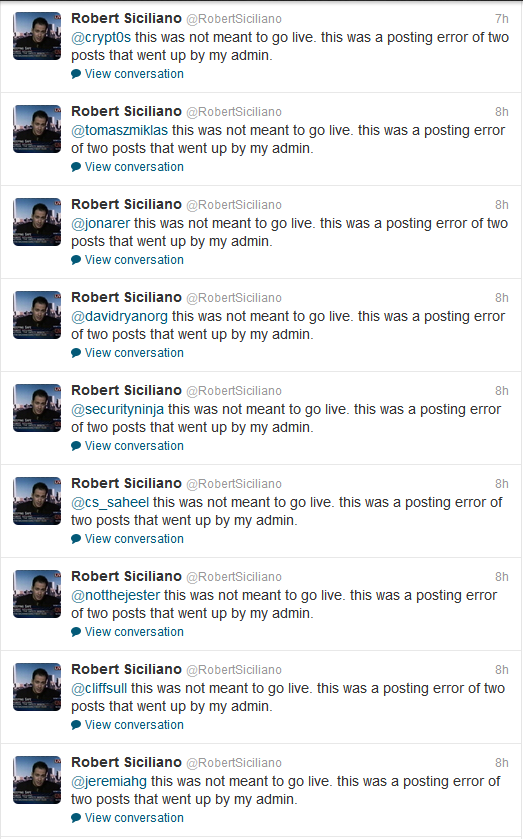Open Robert Siciliano avatar on the @crypt0s tweet
The width and height of the screenshot is (523, 839).
[37, 36]
